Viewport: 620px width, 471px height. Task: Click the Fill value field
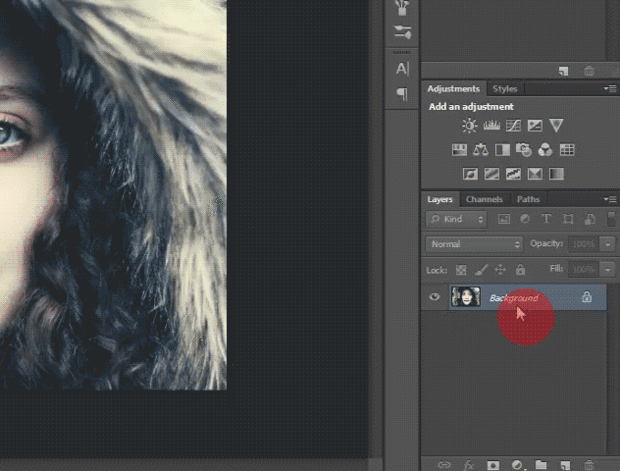pos(584,270)
